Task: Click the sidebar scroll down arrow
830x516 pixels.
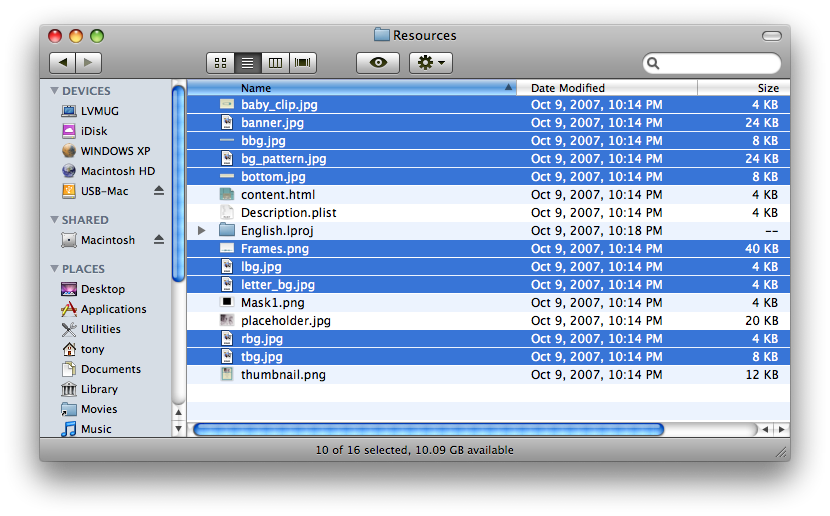Action: coord(178,429)
